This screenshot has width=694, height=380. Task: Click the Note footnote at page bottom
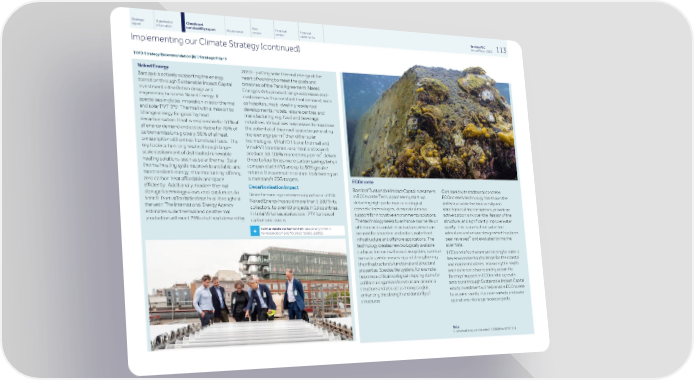pos(484,328)
